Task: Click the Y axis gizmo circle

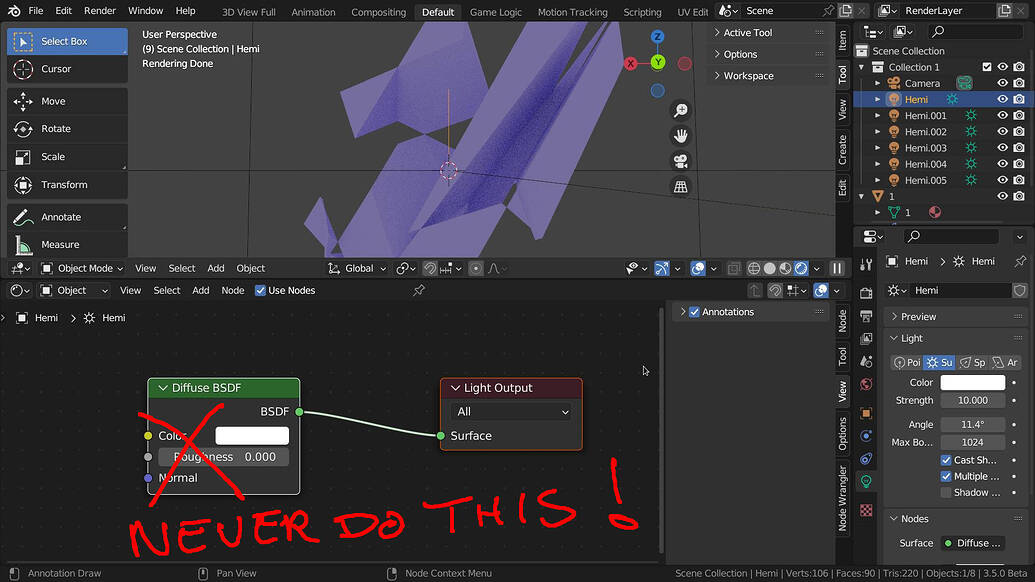Action: pos(658,63)
